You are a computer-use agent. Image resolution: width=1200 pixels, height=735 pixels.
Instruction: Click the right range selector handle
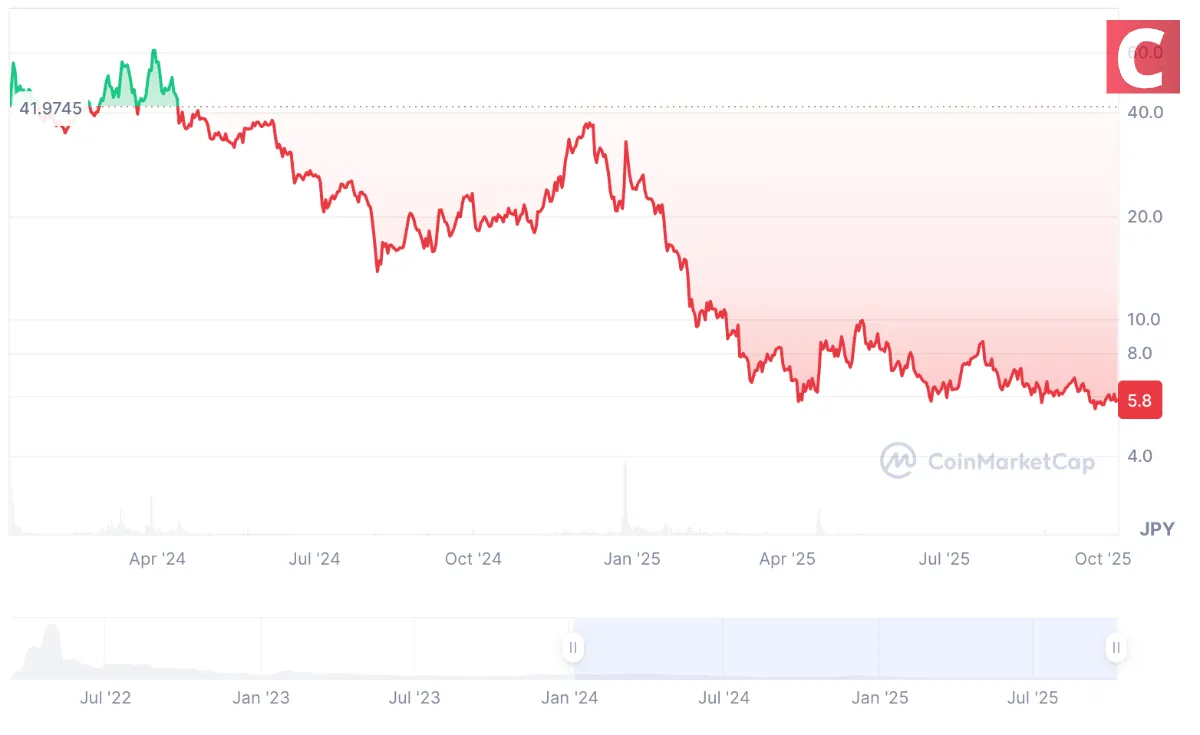[x=1115, y=647]
